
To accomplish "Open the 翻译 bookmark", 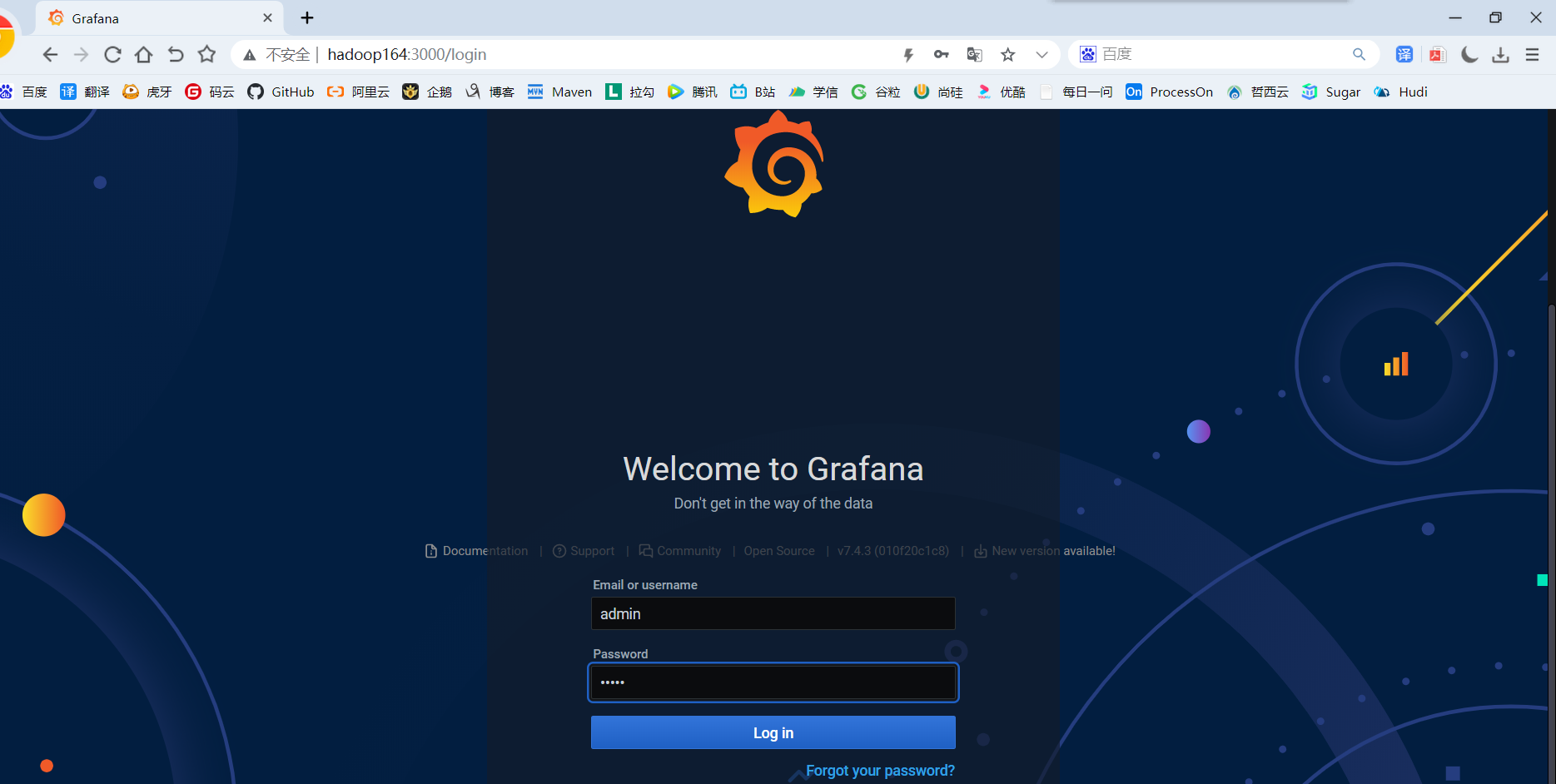I will click(x=85, y=92).
